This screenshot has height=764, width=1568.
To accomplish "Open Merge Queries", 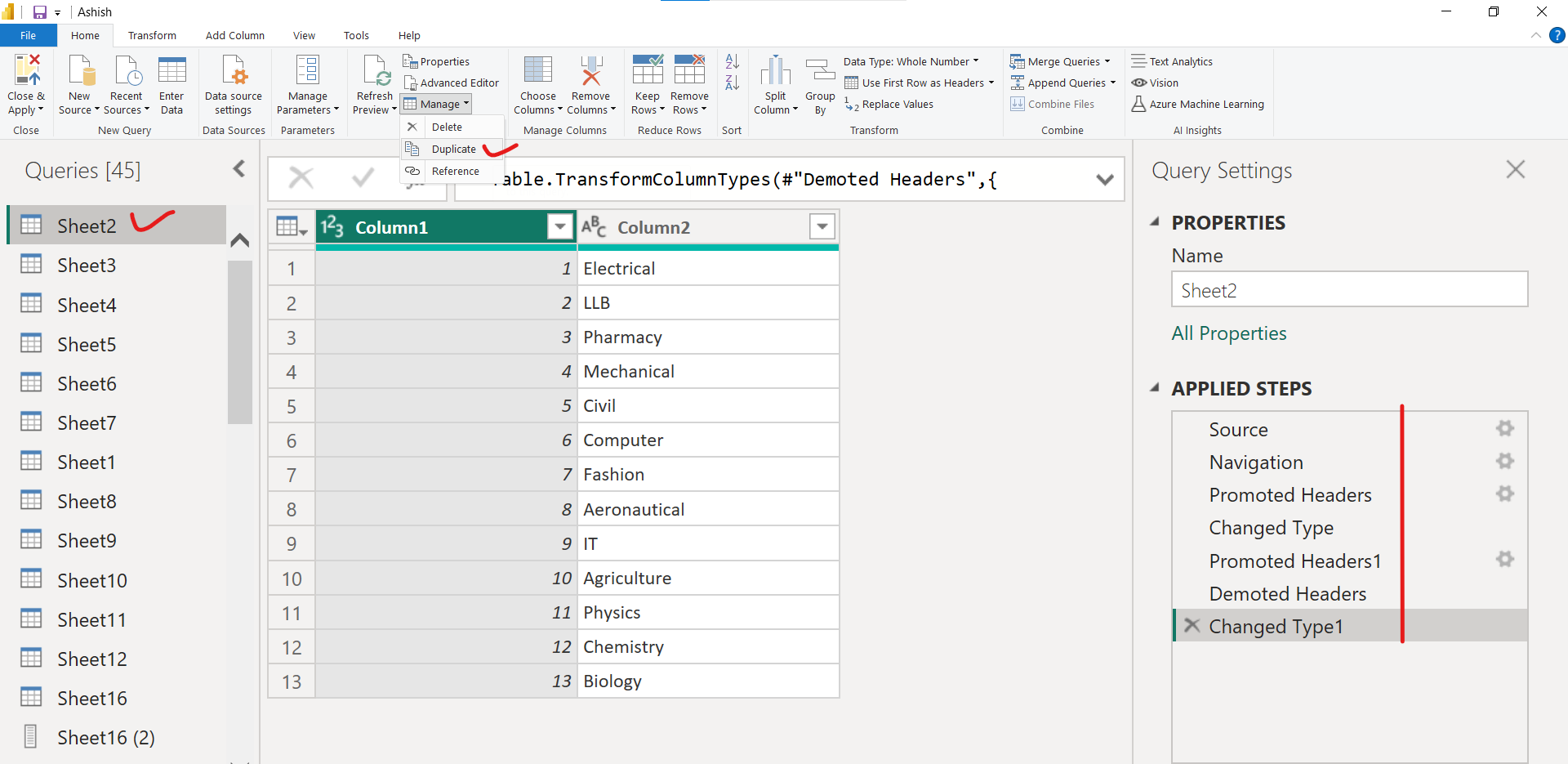I will [1059, 61].
